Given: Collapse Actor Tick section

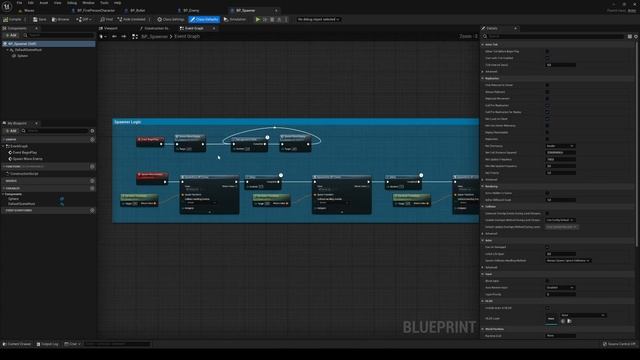Looking at the screenshot, I should pos(483,44).
